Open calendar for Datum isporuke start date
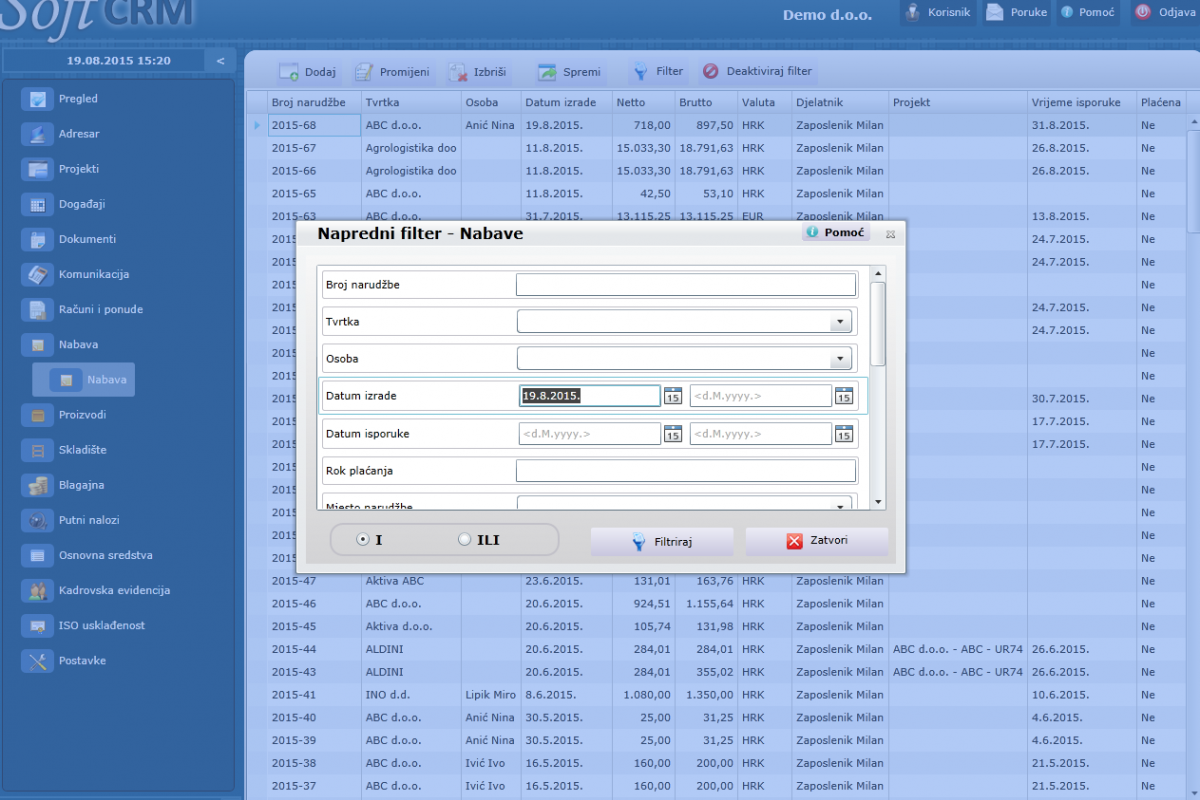The width and height of the screenshot is (1200, 800). click(x=673, y=434)
